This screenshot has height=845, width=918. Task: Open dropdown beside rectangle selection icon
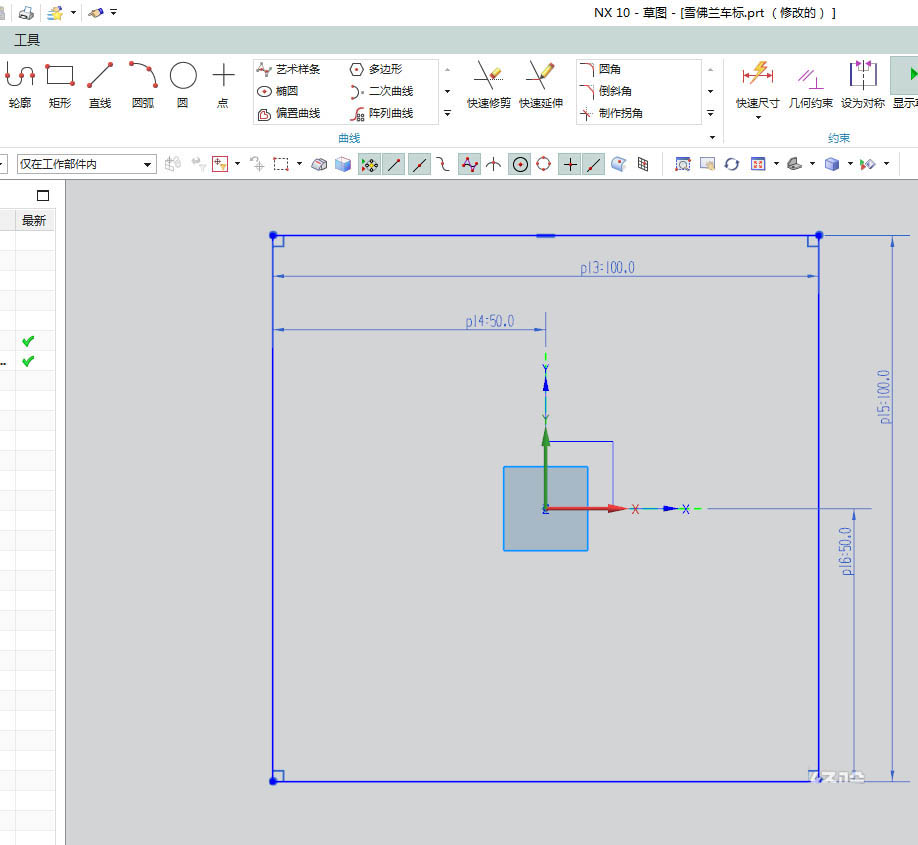(x=299, y=164)
